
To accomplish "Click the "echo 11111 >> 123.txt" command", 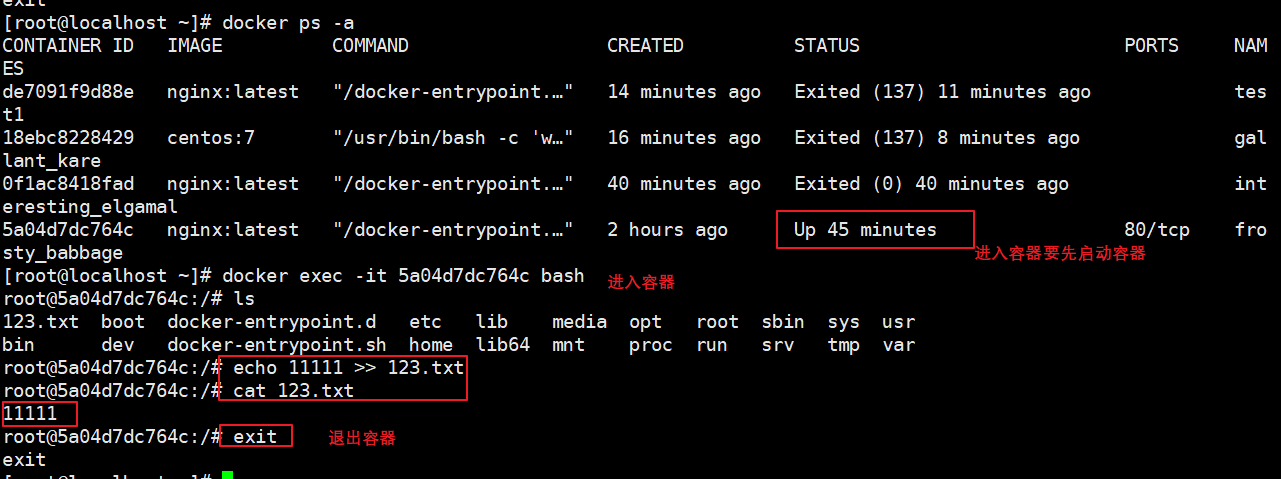I will (x=348, y=367).
